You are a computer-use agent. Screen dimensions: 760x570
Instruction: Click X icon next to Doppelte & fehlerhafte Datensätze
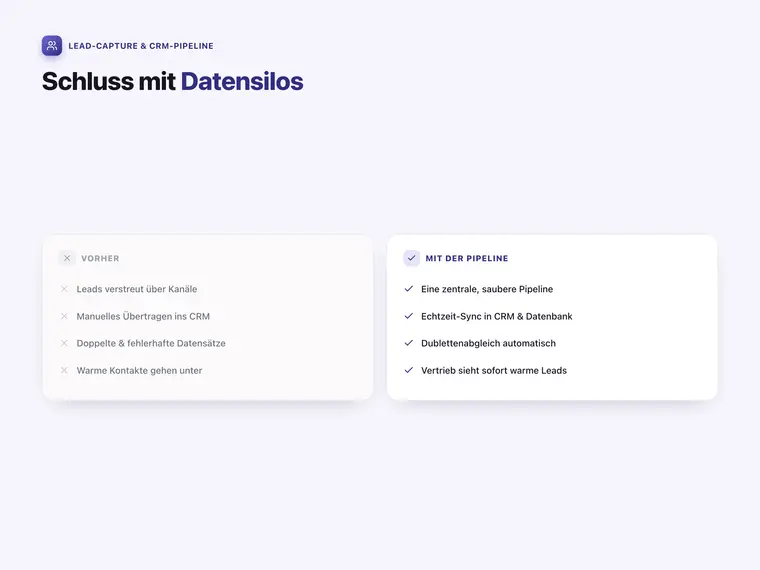[64, 343]
